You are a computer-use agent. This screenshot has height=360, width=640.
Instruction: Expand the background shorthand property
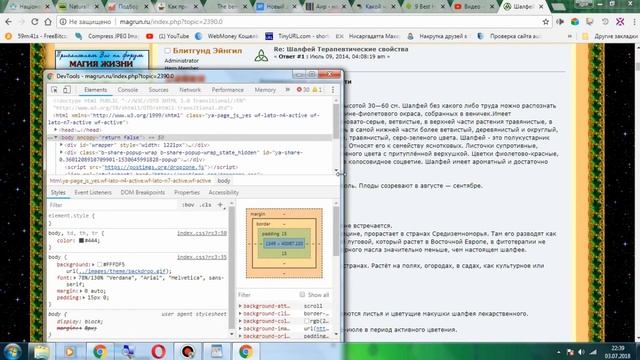pyautogui.click(x=94, y=264)
